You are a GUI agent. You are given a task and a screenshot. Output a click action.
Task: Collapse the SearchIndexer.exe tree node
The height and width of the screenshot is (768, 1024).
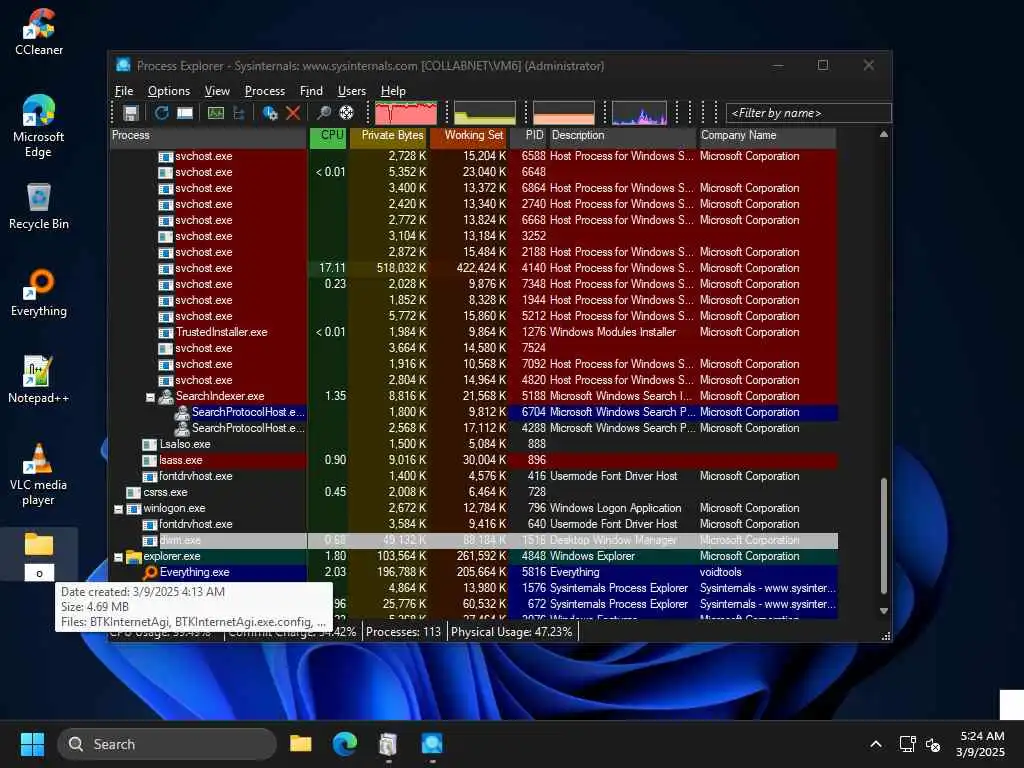click(150, 396)
